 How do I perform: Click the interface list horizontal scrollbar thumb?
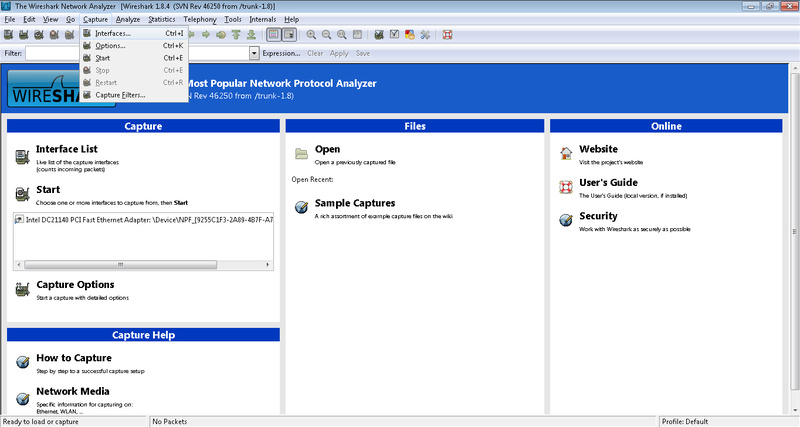coord(120,265)
